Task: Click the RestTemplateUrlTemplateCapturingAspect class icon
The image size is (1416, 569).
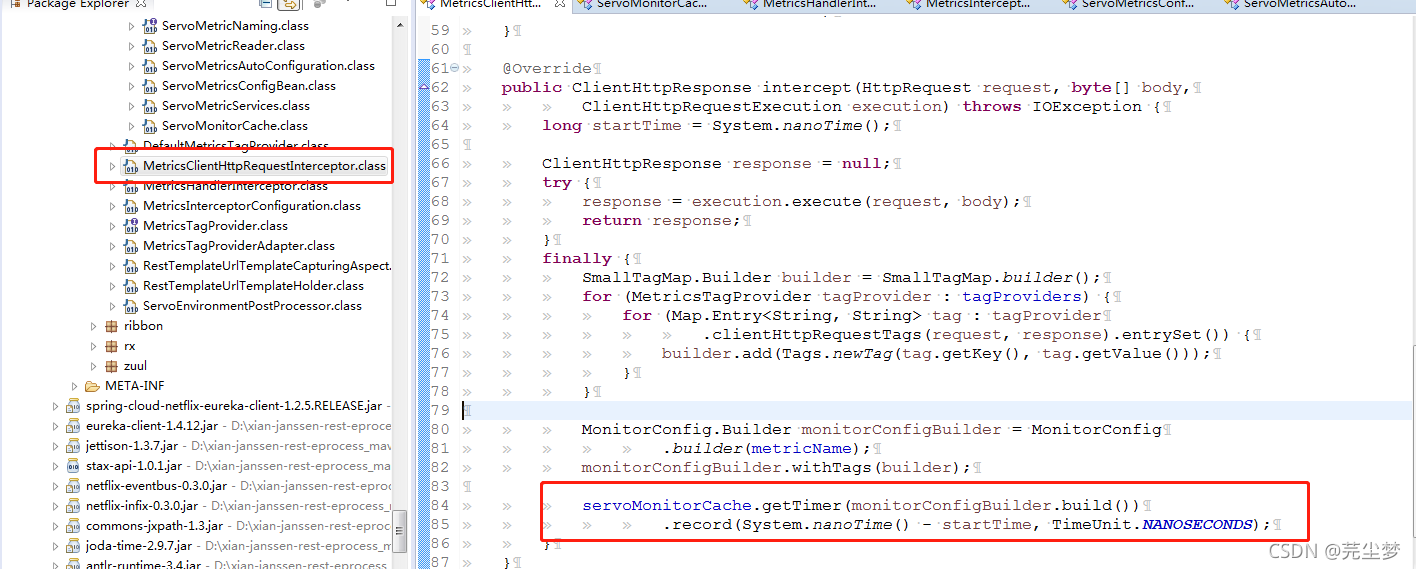Action: 131,266
